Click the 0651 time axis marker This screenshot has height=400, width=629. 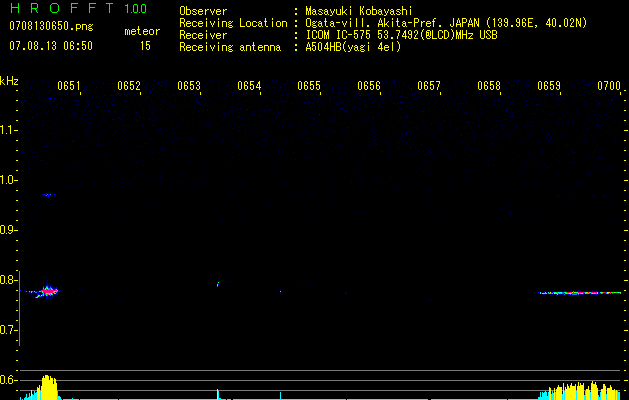pos(69,86)
